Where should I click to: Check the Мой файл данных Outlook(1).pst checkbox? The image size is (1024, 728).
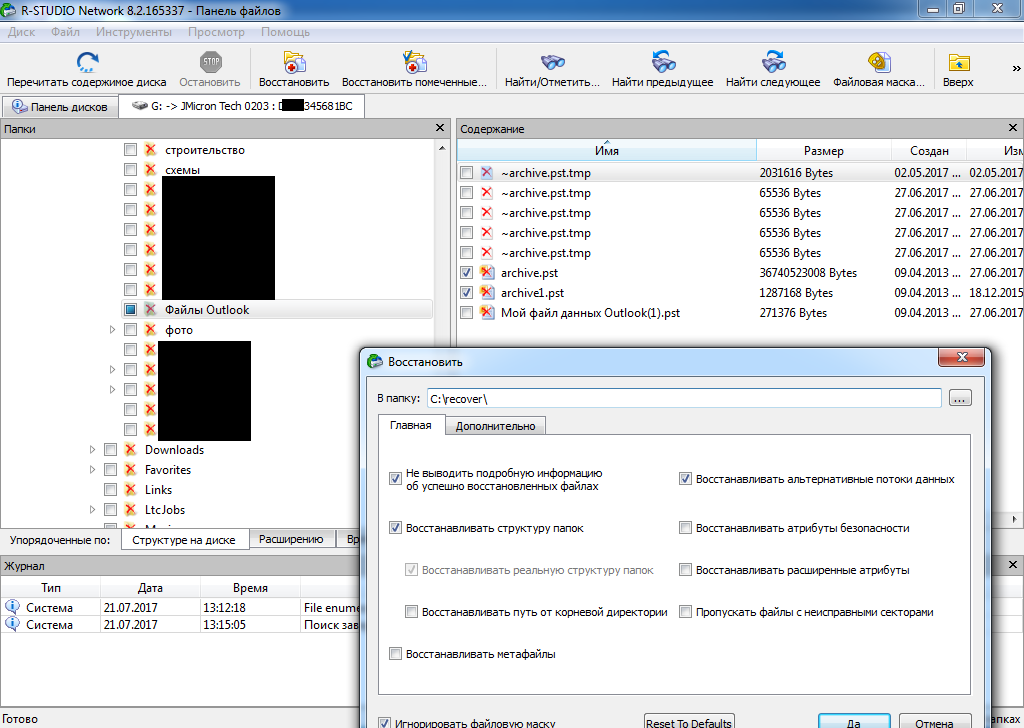(466, 313)
